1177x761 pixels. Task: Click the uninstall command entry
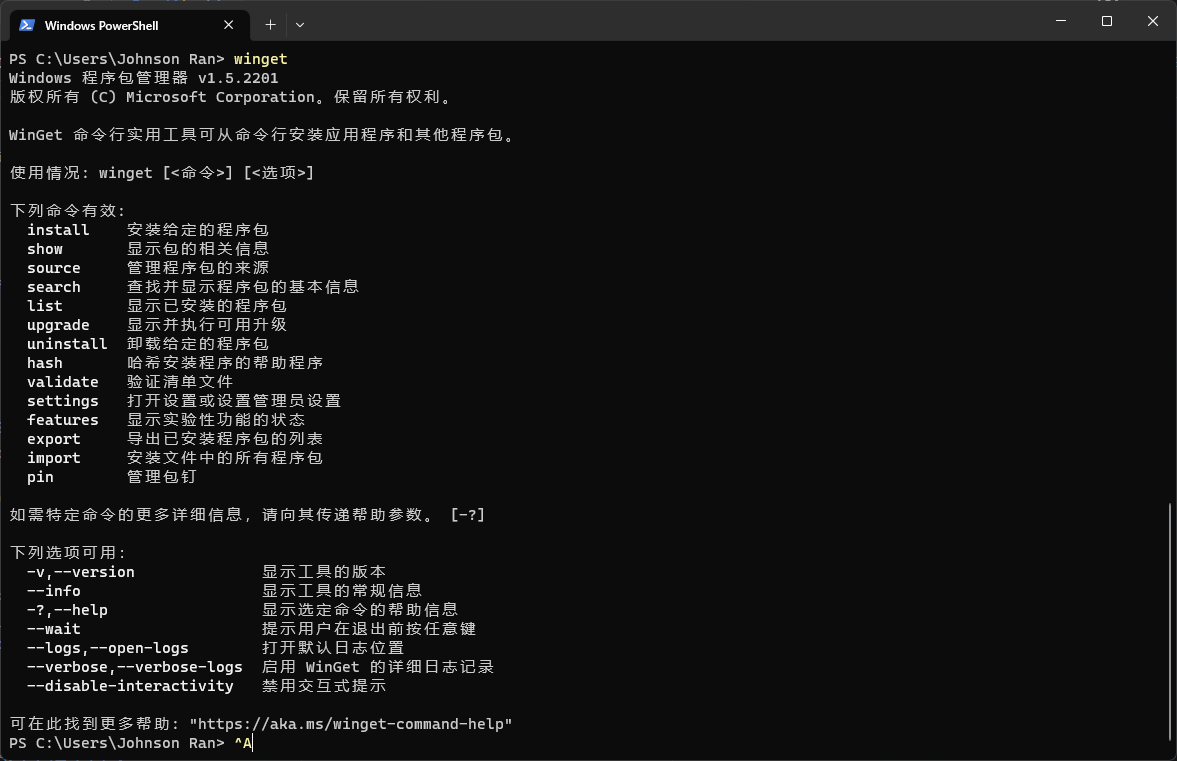(67, 344)
